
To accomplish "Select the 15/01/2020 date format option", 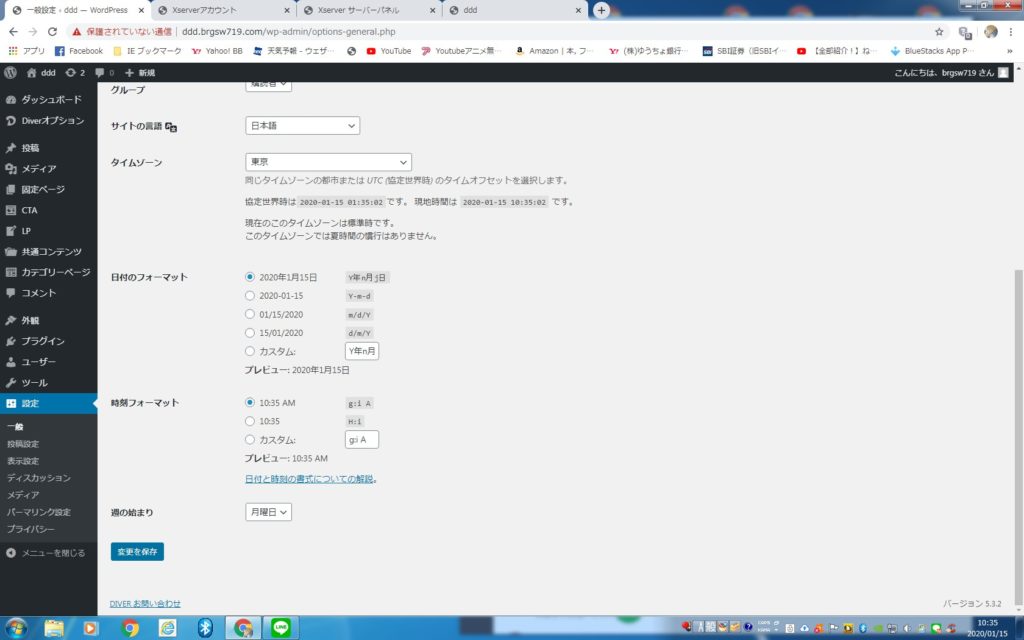I will pyautogui.click(x=250, y=332).
